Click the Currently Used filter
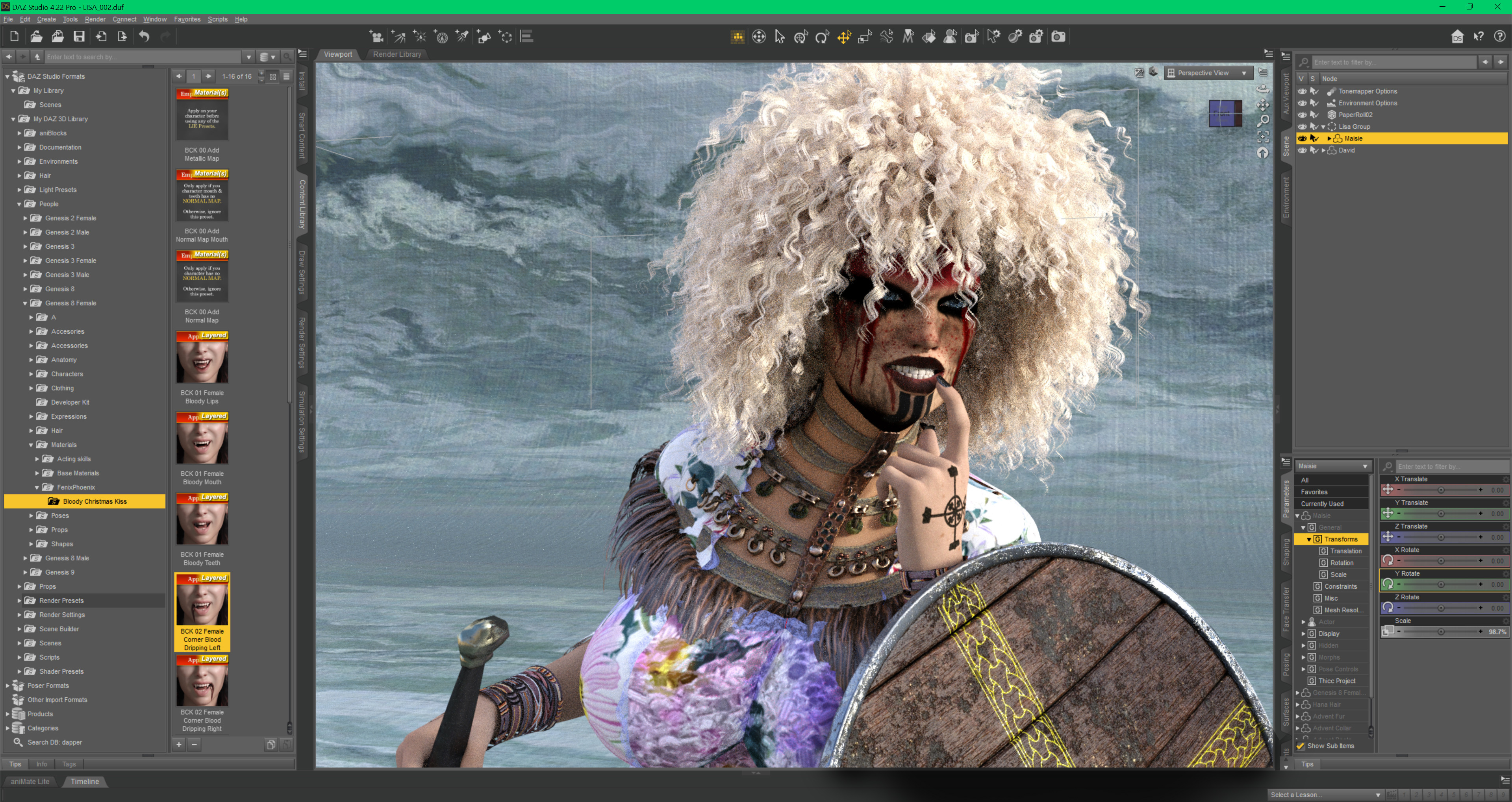The width and height of the screenshot is (1512, 802). pyautogui.click(x=1332, y=504)
